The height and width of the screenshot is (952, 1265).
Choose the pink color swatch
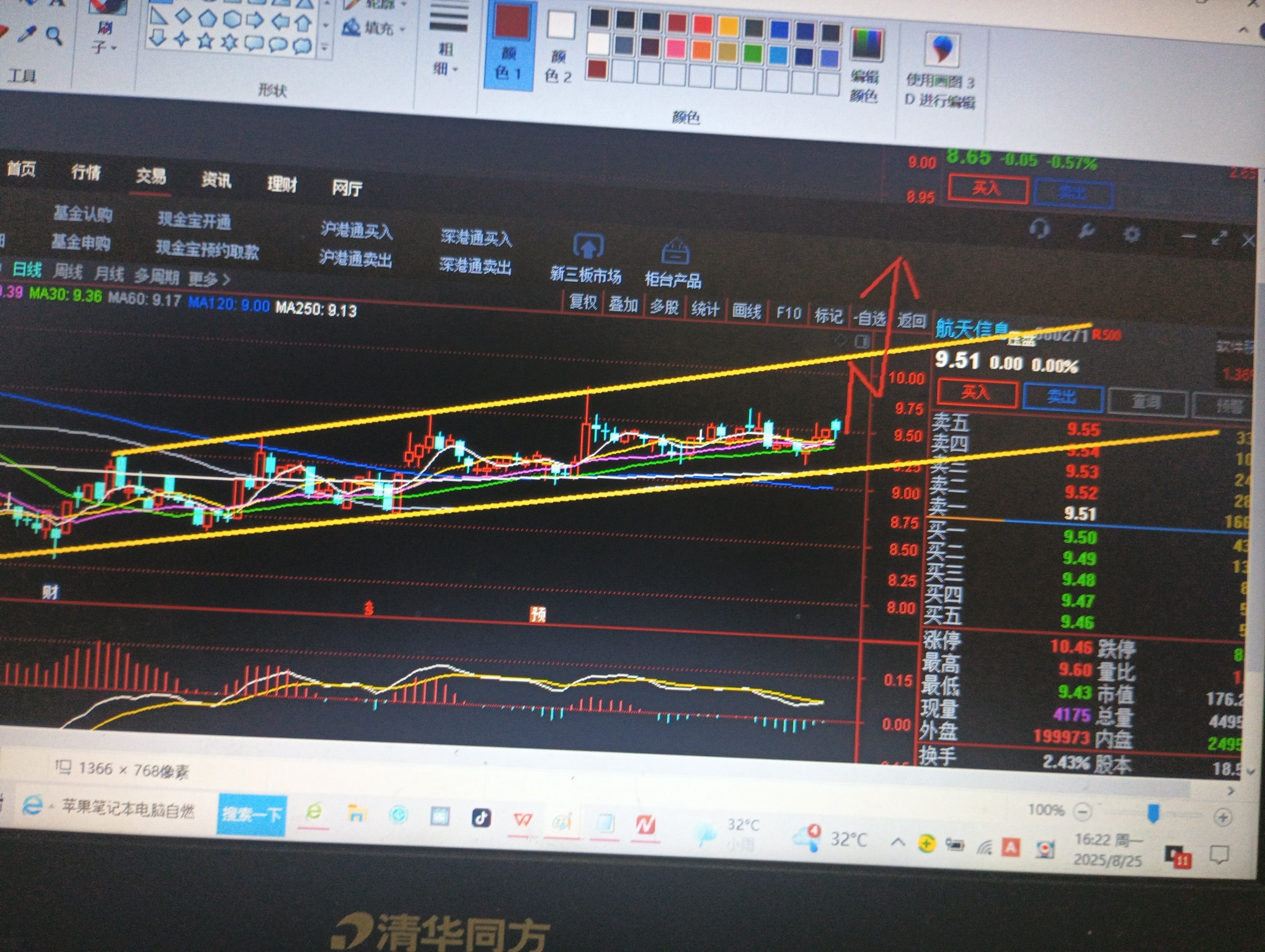[675, 49]
